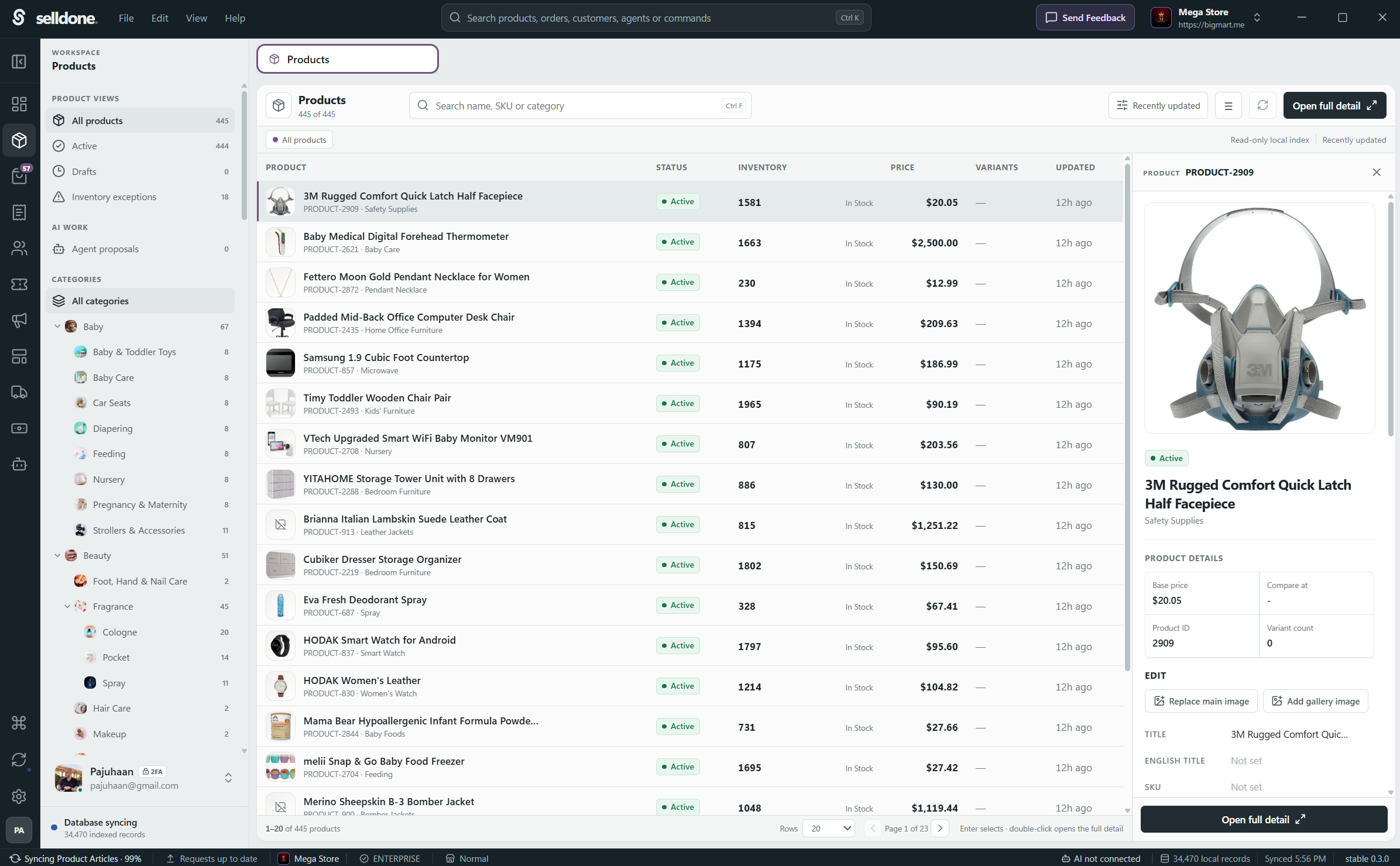Click the sync arrows icon in left rail
The height and width of the screenshot is (866, 1400).
19,760
